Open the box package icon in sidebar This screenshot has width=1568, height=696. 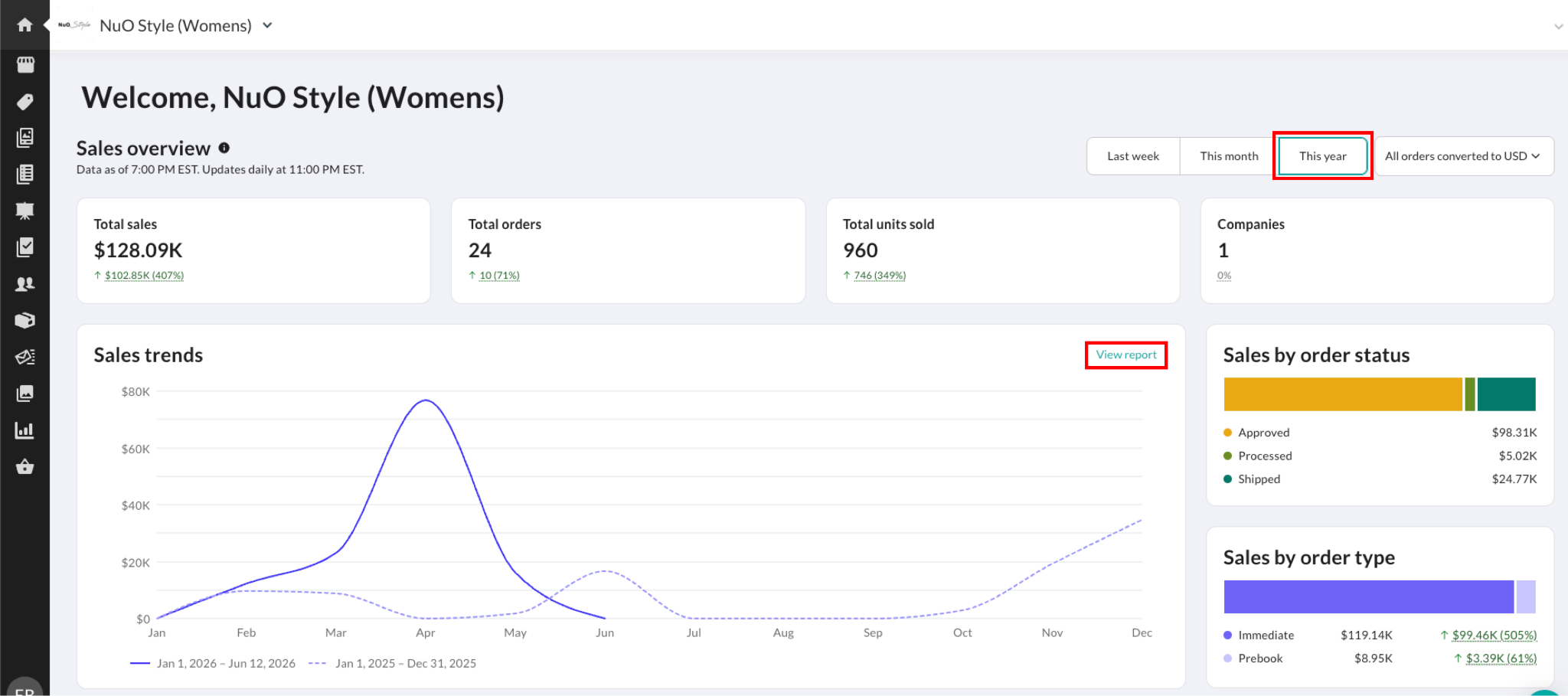pyautogui.click(x=25, y=320)
